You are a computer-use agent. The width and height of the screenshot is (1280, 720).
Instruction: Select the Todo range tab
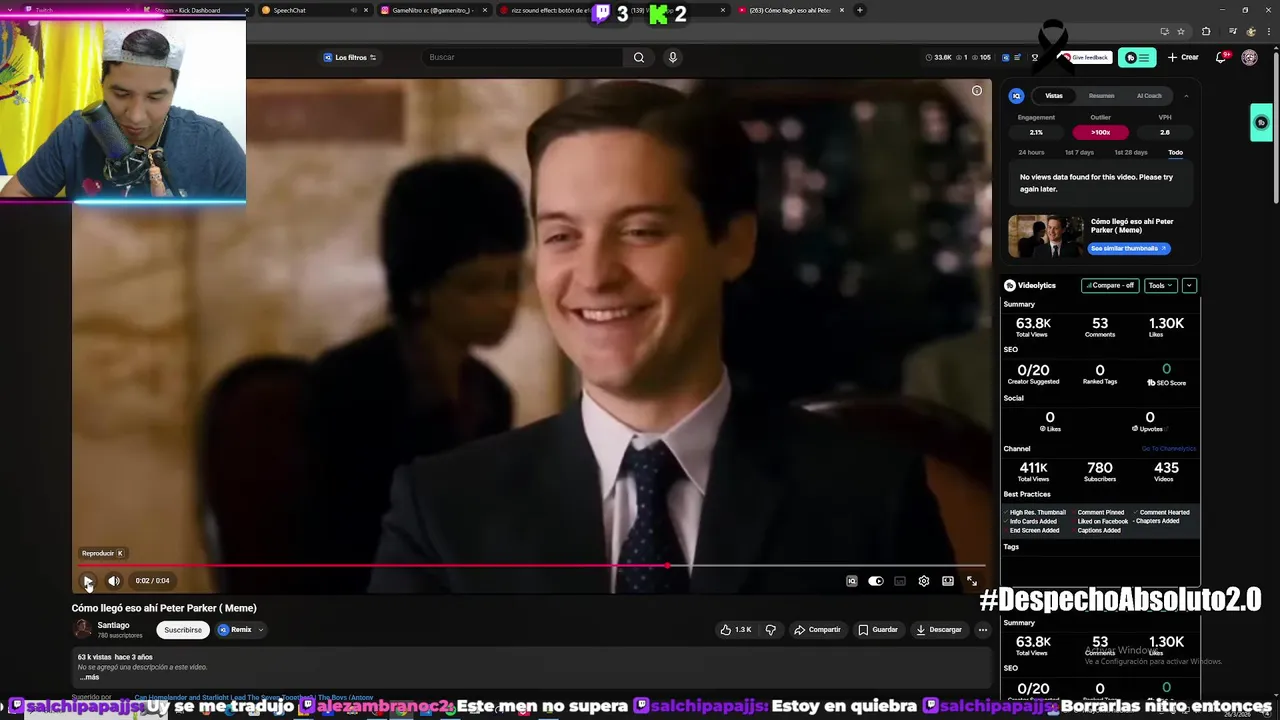click(x=1175, y=153)
